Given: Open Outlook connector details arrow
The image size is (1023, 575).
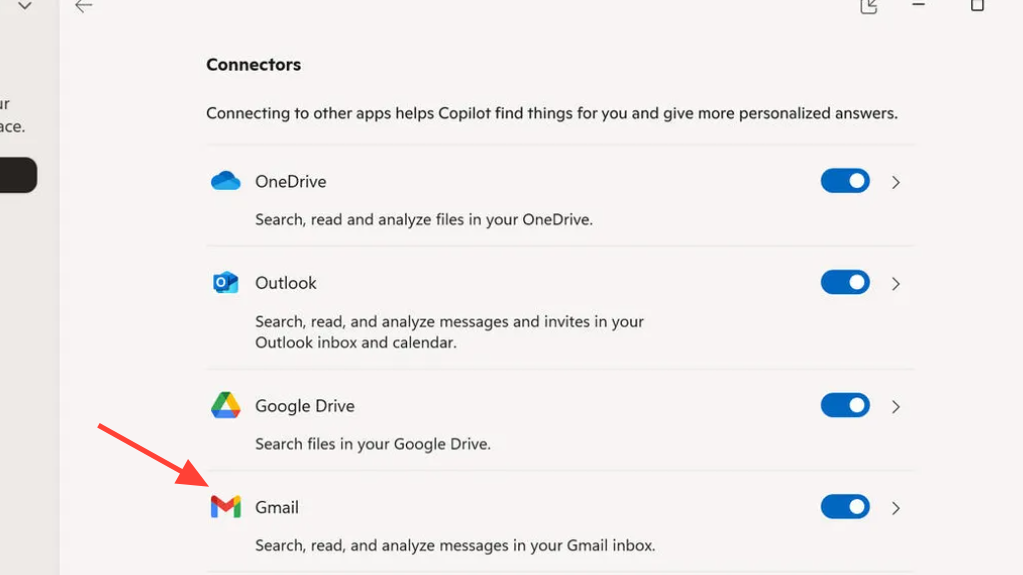Looking at the screenshot, I should point(896,284).
